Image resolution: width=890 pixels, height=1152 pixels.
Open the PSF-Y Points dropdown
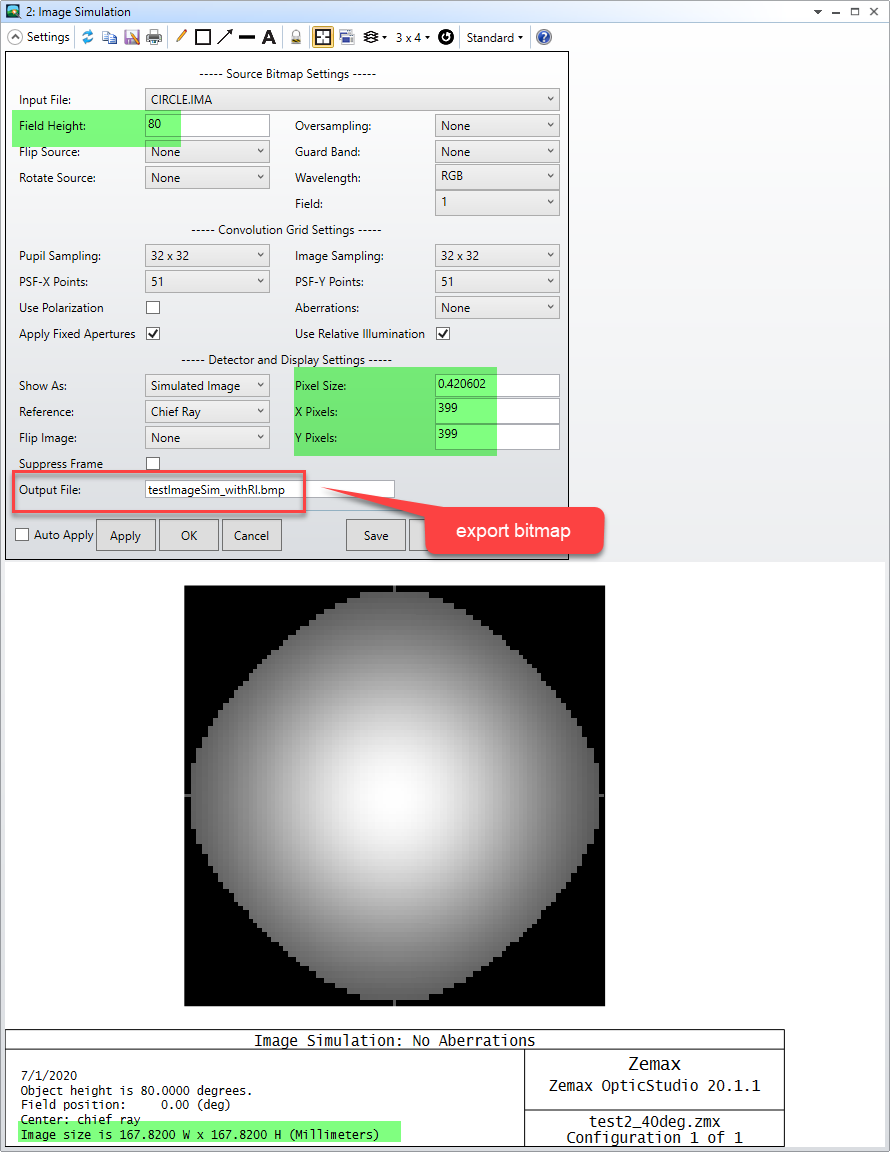pos(497,281)
